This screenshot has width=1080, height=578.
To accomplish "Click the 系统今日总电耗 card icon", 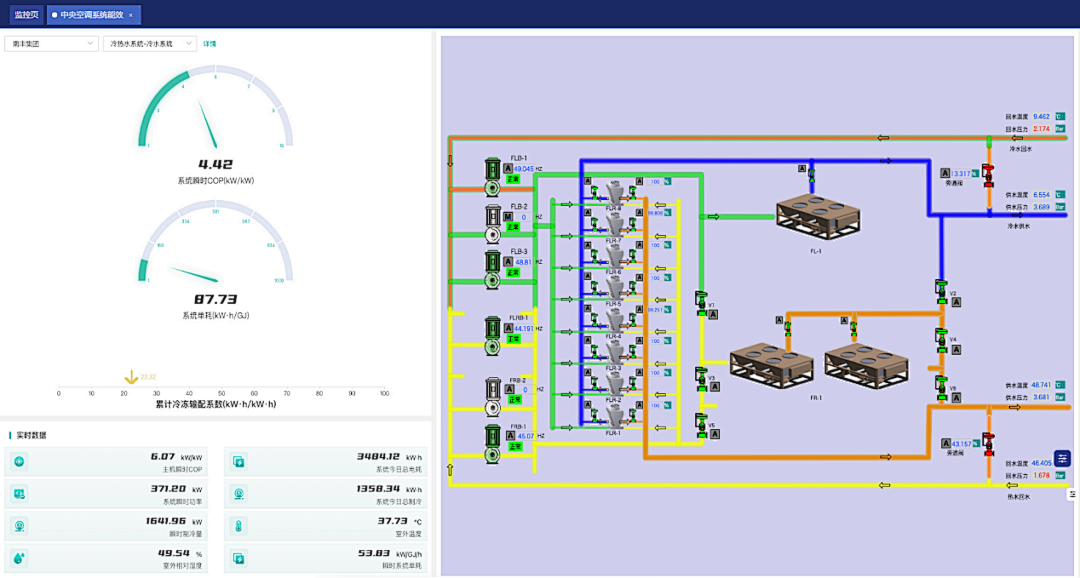I will [x=239, y=462].
